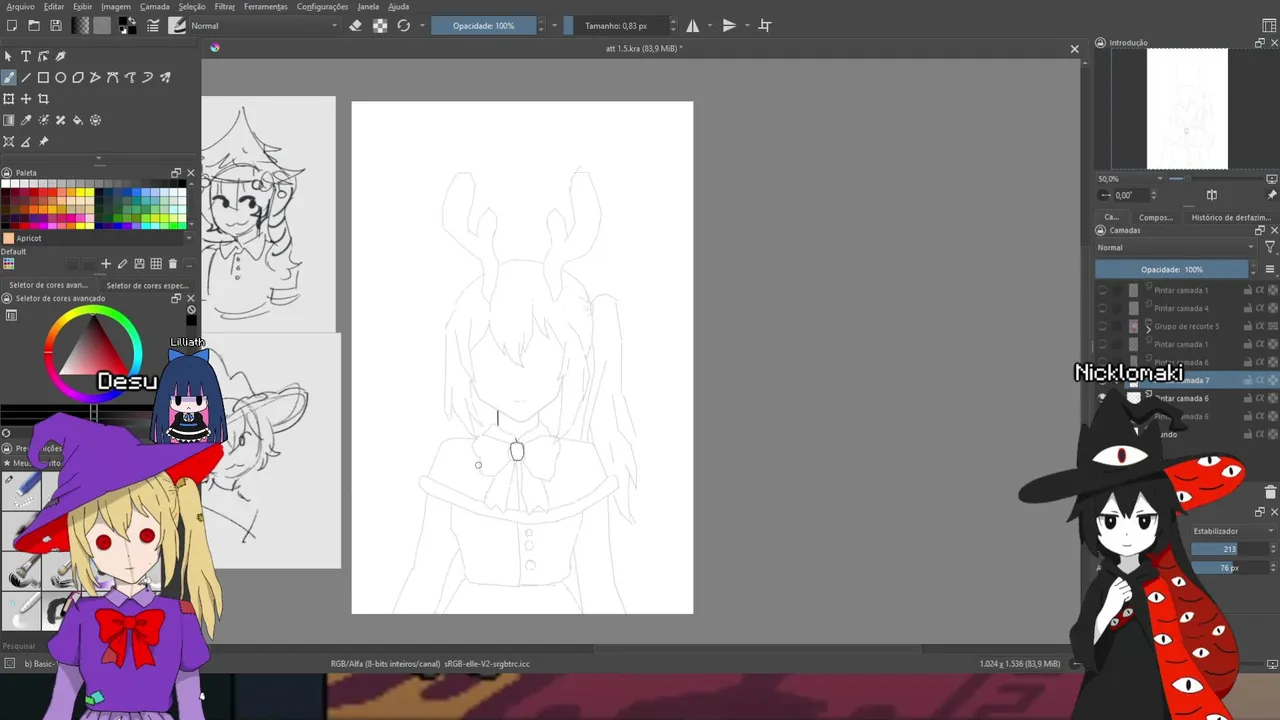The width and height of the screenshot is (1280, 720).
Task: Toggle lock on the Paleta docker
Action: pos(6,173)
